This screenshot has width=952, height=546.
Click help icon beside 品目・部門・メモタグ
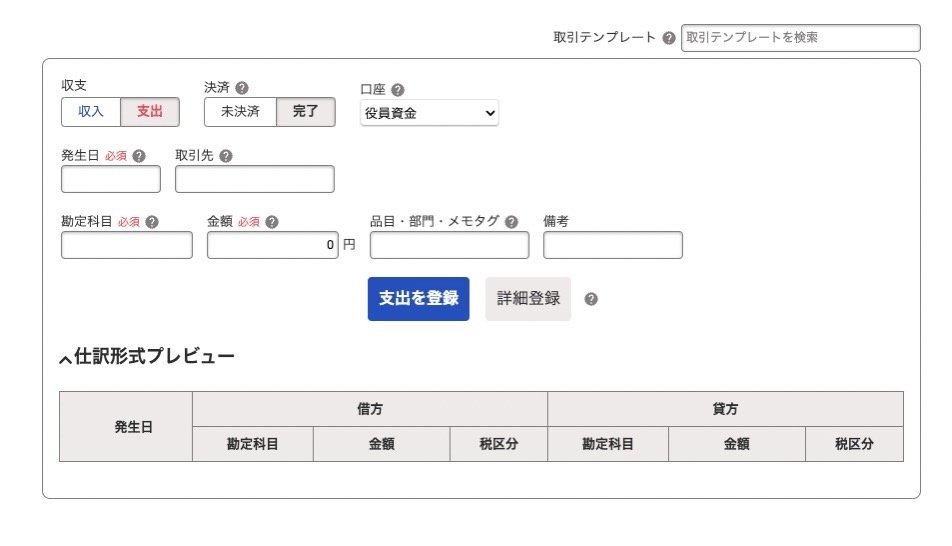[x=512, y=222]
